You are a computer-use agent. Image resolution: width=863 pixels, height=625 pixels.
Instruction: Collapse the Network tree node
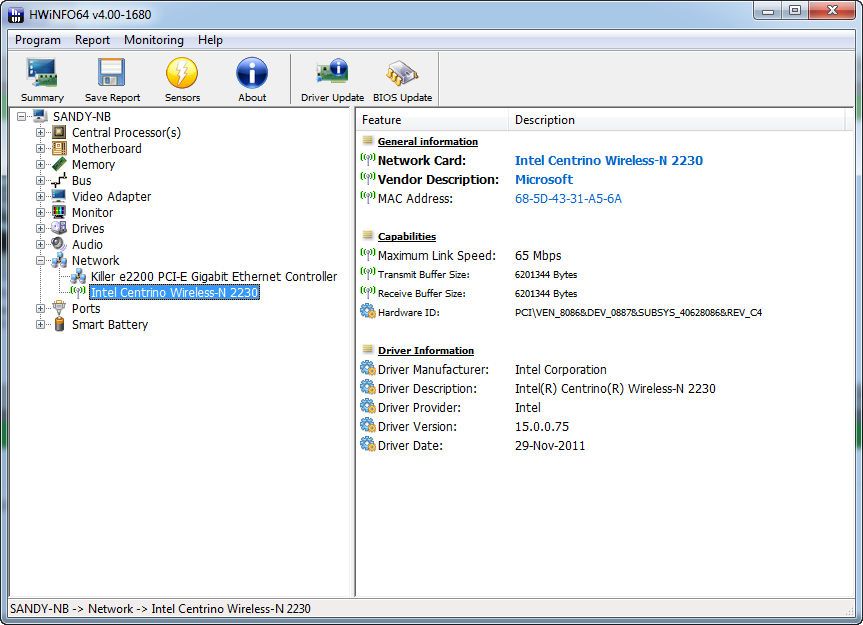[41, 261]
